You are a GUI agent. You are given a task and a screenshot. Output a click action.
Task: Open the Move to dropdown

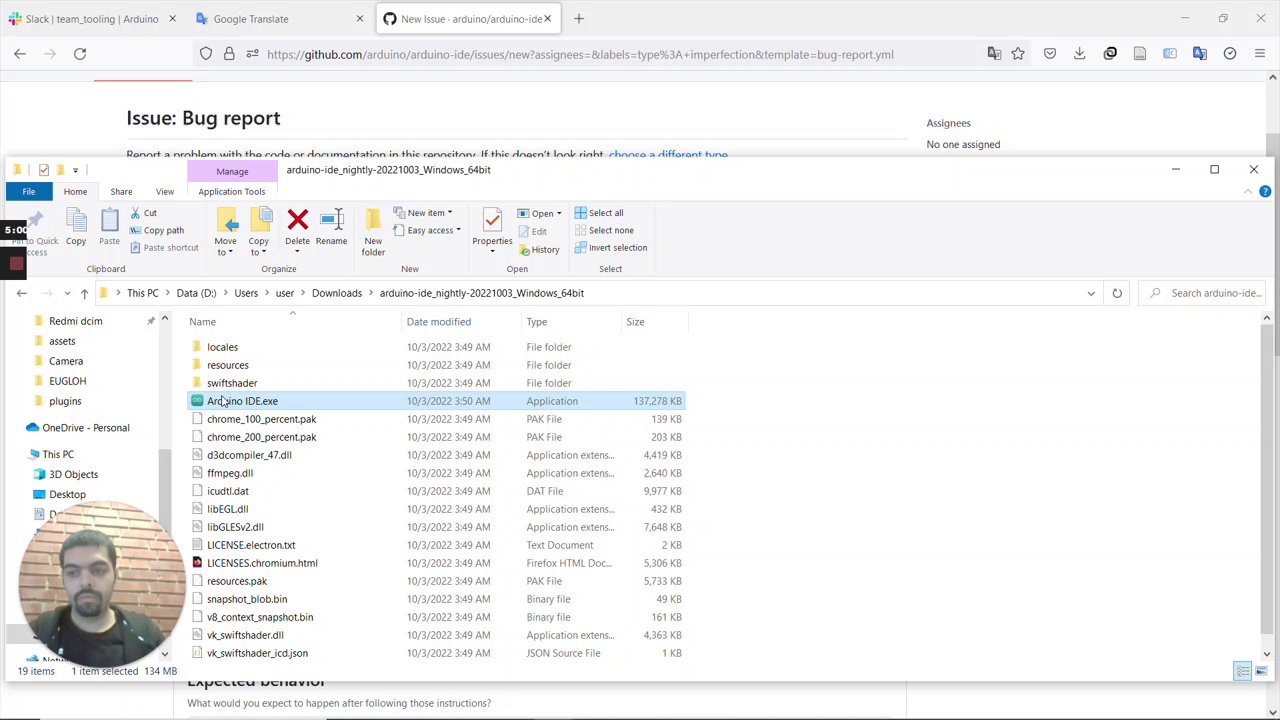point(225,232)
